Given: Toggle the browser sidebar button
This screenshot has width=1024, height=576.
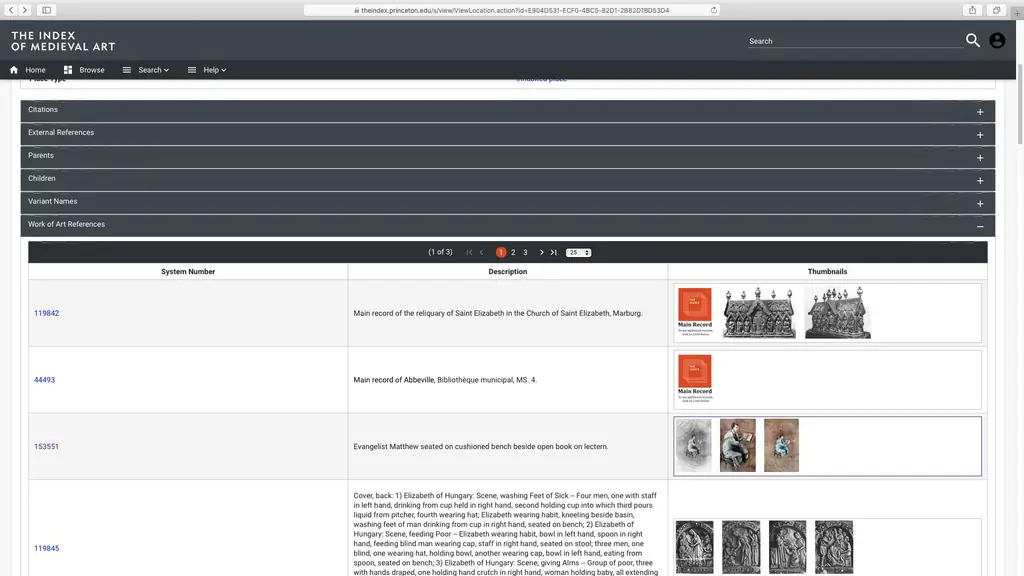Looking at the screenshot, I should [x=47, y=10].
